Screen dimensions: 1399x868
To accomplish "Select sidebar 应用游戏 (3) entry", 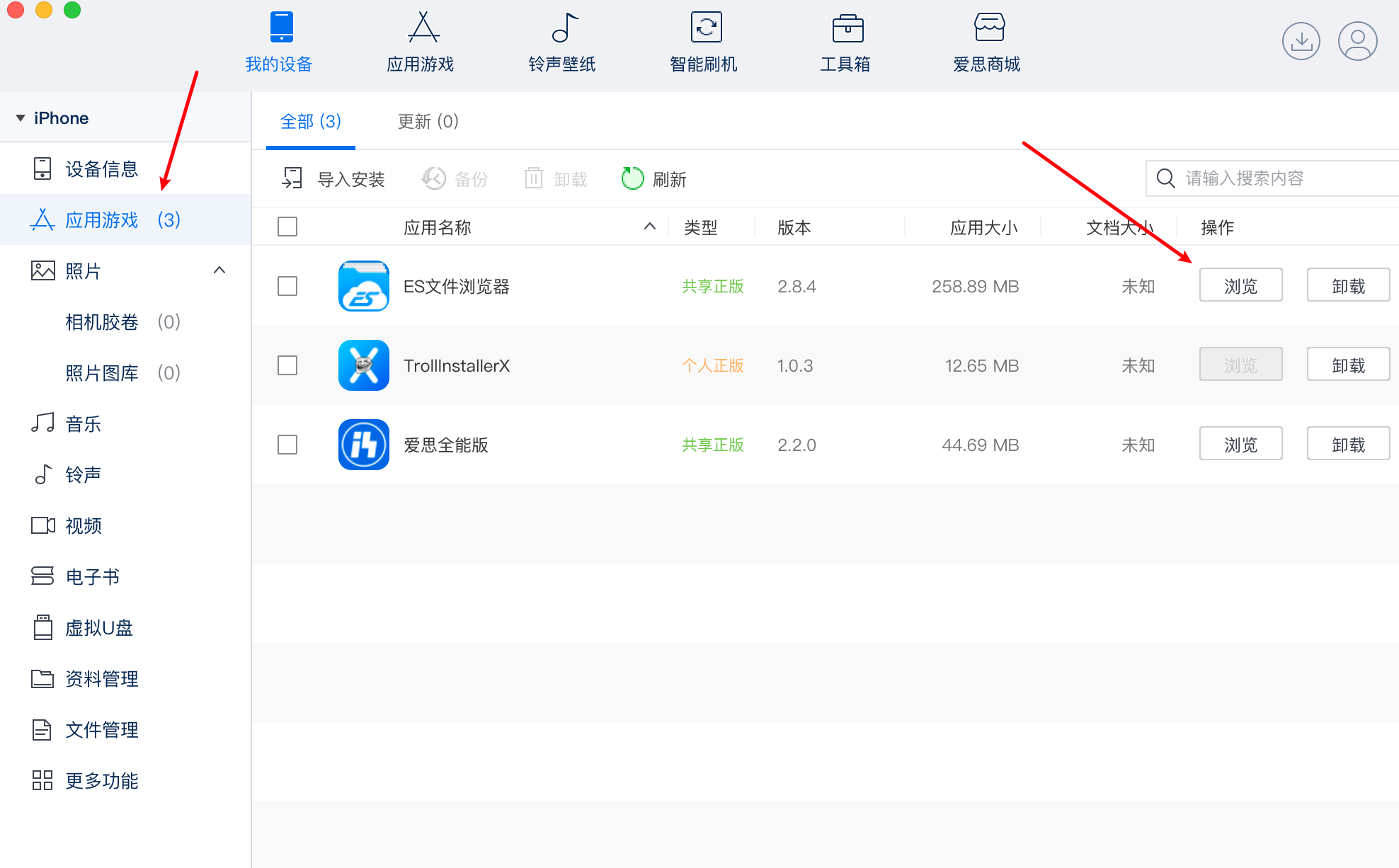I will coord(125,219).
